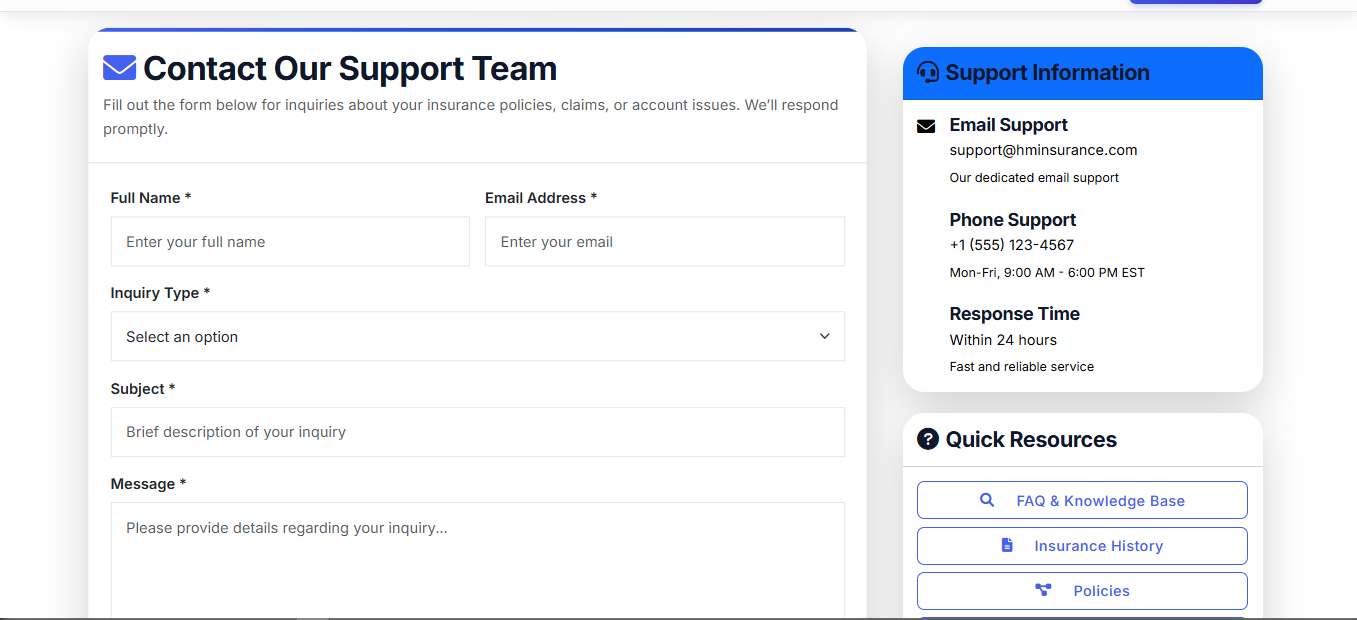Click the Response Time heading
Viewport: 1357px width, 620px height.
(1014, 314)
